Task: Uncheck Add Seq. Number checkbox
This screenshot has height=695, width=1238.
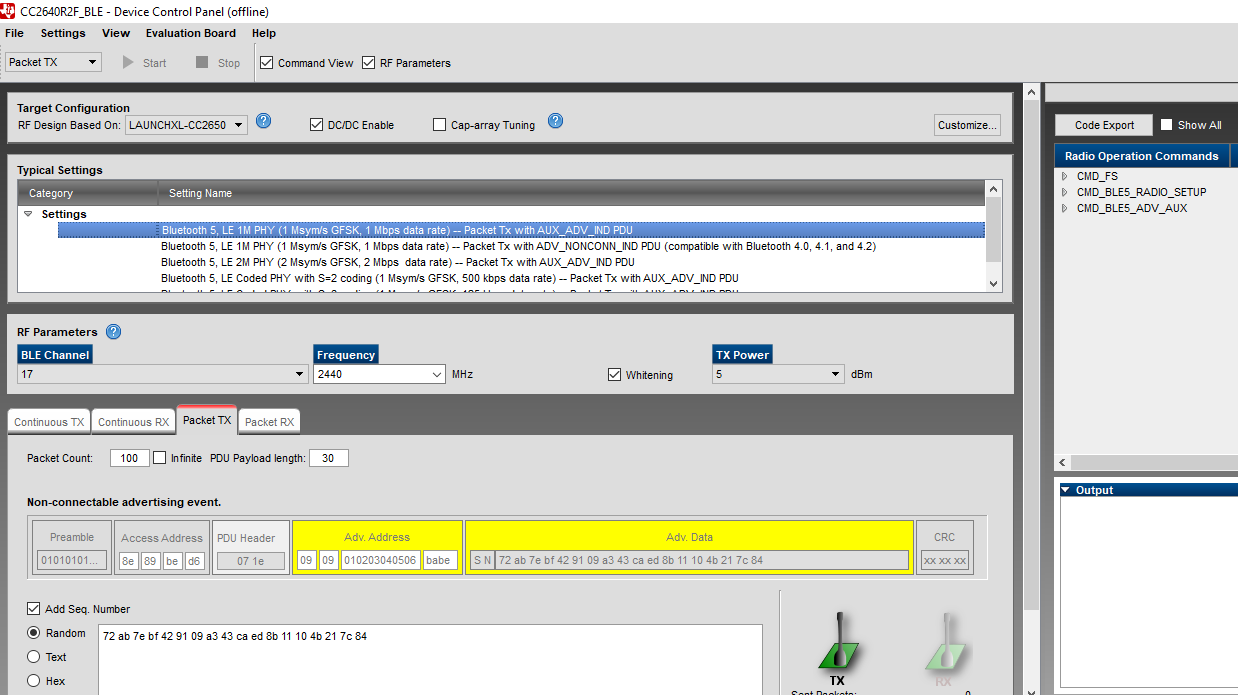Action: pos(34,608)
